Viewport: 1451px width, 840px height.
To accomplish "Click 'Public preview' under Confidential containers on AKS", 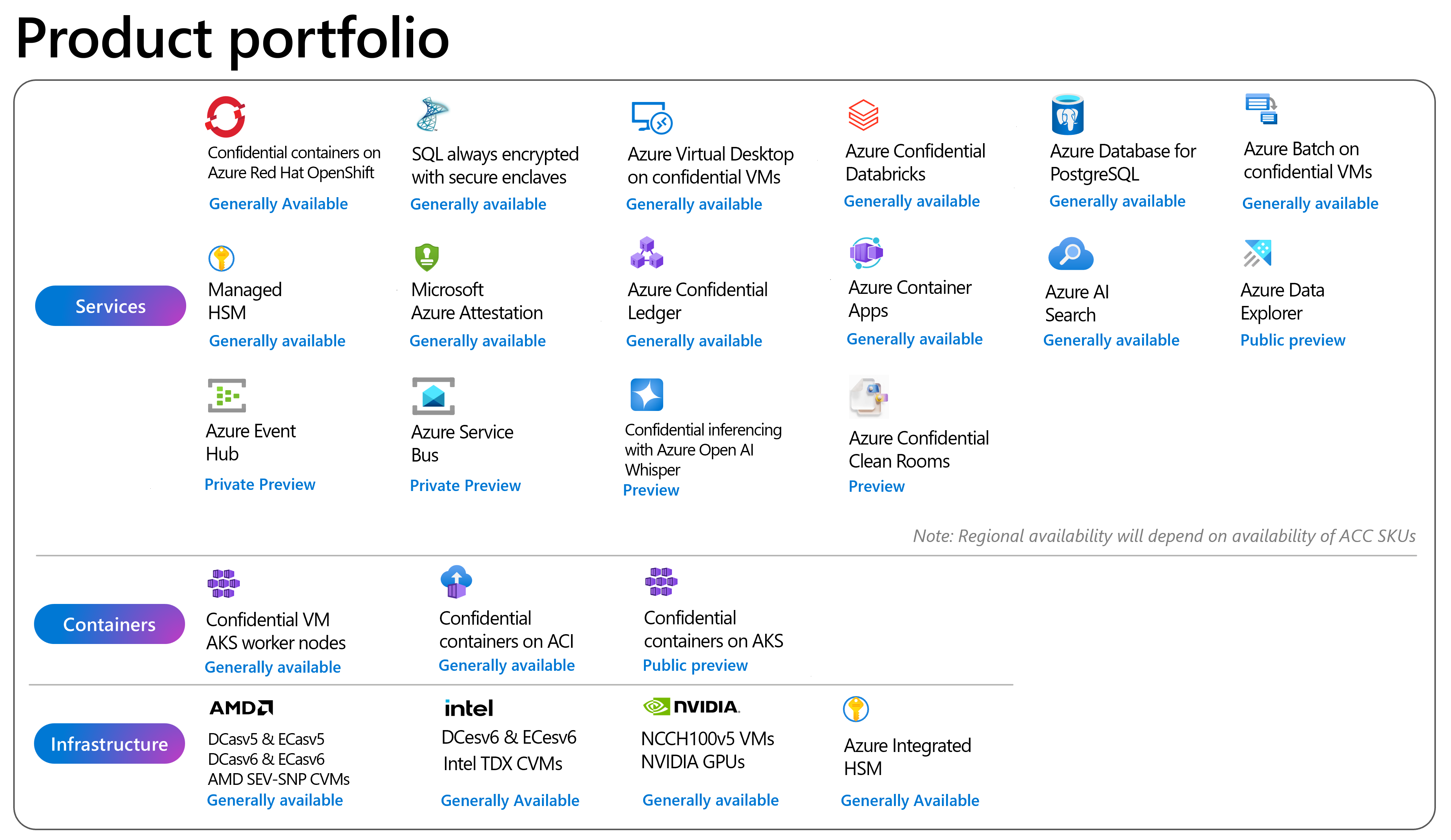I will pyautogui.click(x=695, y=666).
